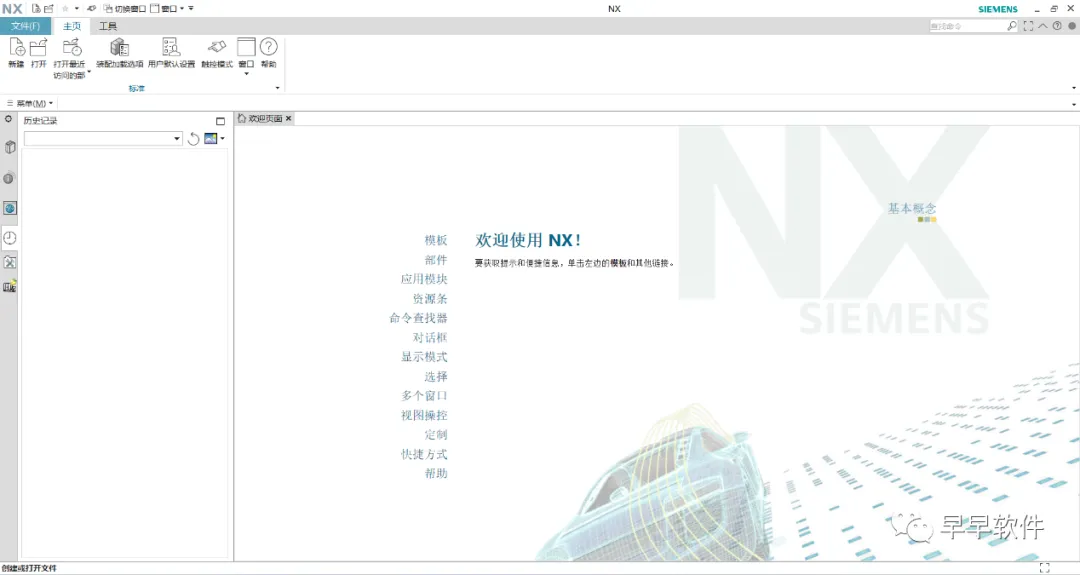1080x575 pixels.
Task: Open 装配加载选项 assembly load options
Action: 120,52
